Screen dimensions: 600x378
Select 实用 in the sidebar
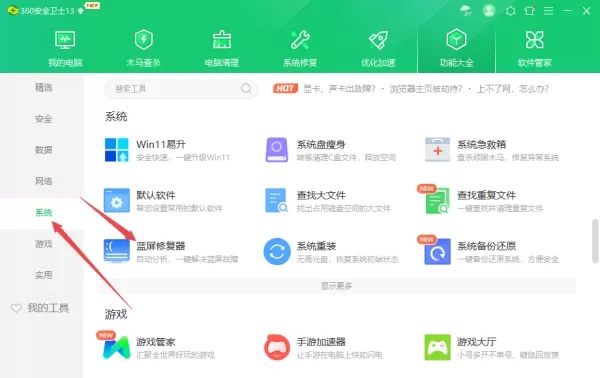tap(43, 275)
